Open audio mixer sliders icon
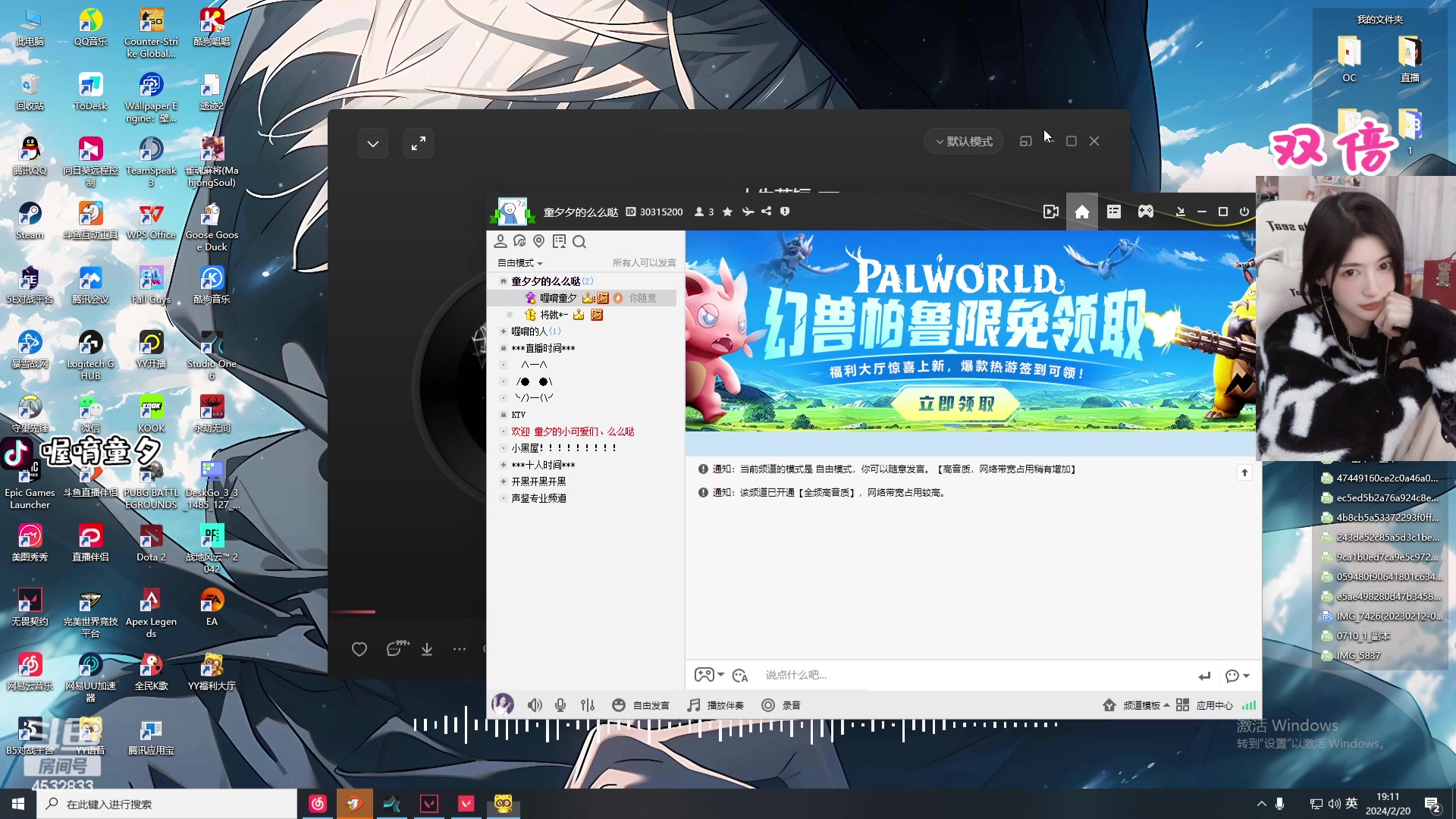Image resolution: width=1456 pixels, height=819 pixels. point(588,705)
